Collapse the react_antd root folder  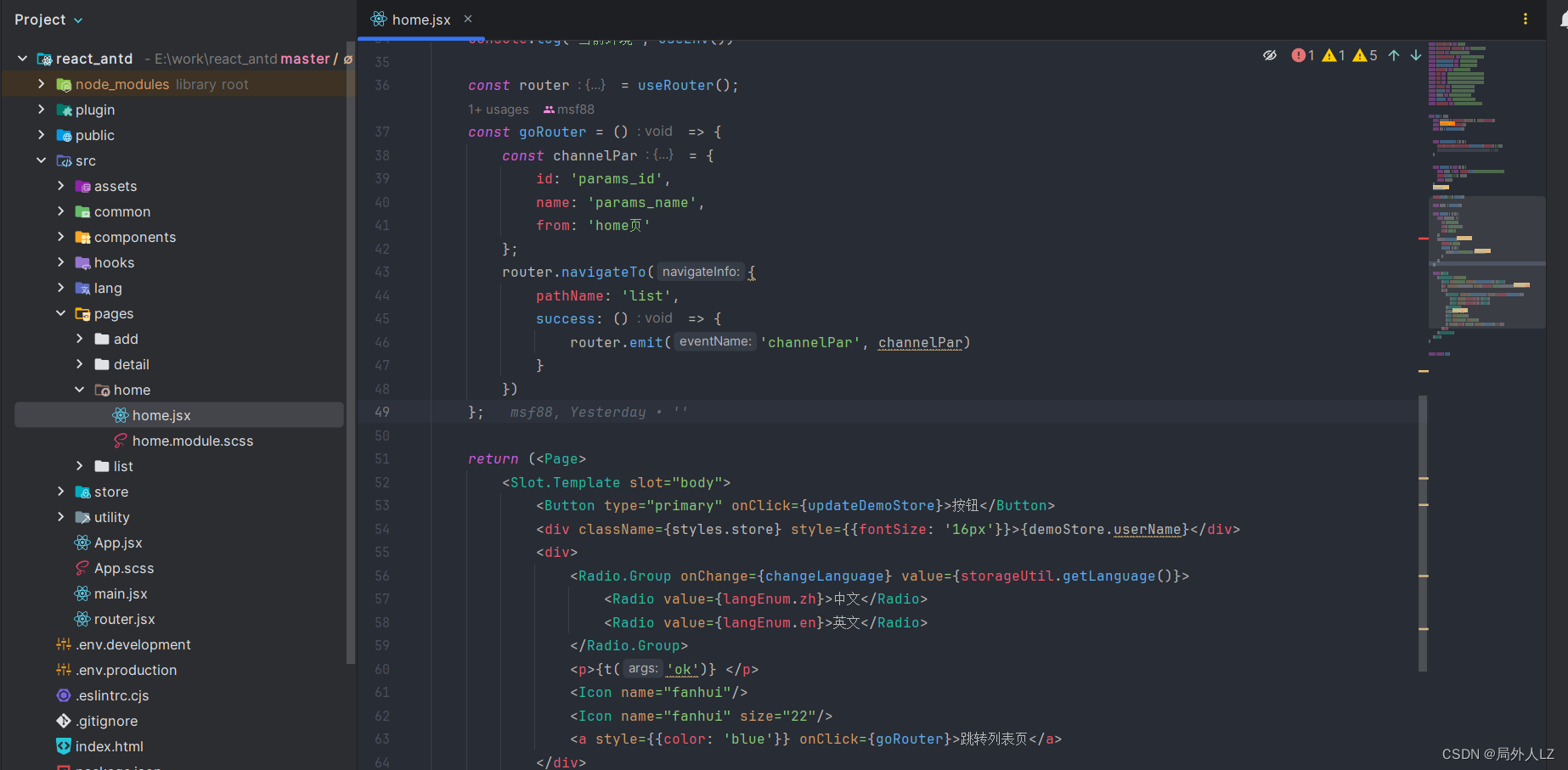pyautogui.click(x=22, y=59)
